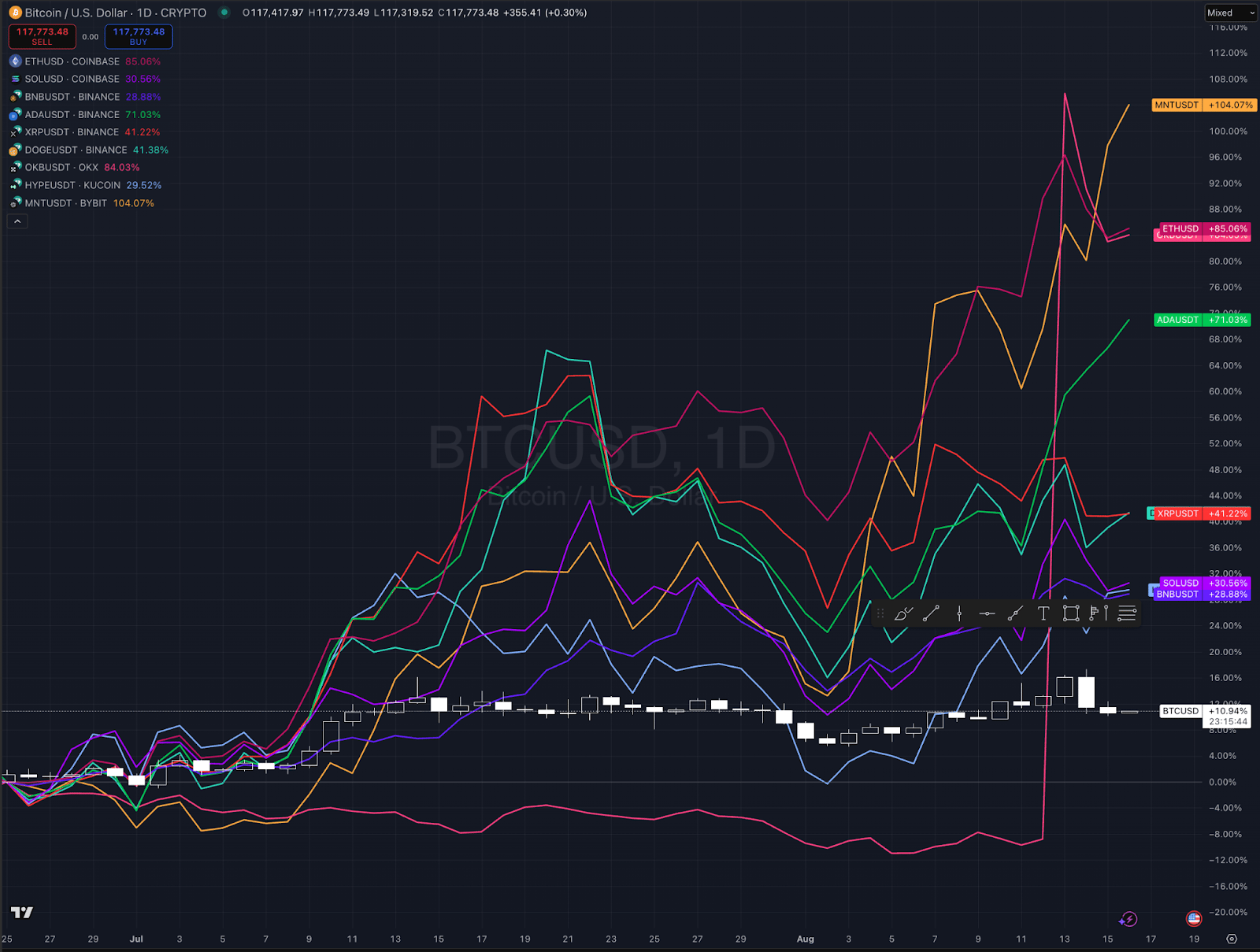Screen dimensions: 1260x952
Task: Select the HYPEUSDT · KUCOIN legend row
Action: (x=86, y=185)
